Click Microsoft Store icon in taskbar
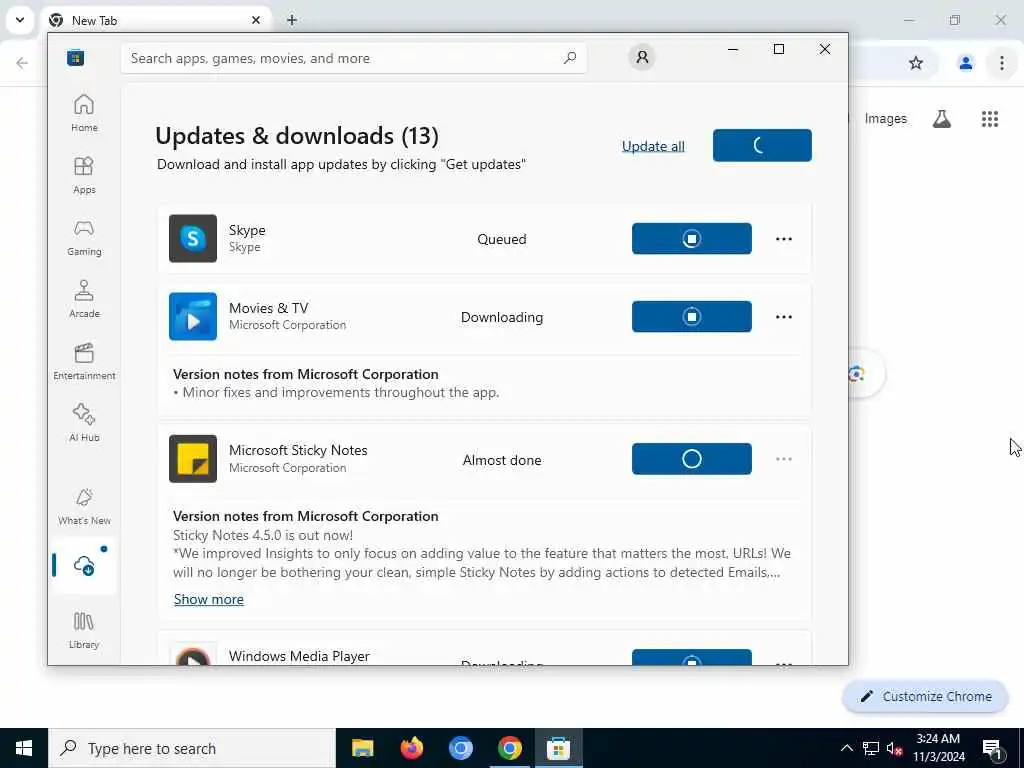Image resolution: width=1024 pixels, height=768 pixels. 558,748
